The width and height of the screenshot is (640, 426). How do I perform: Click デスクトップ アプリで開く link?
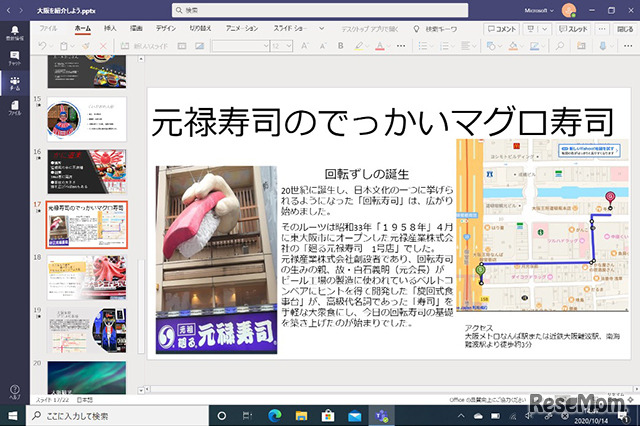(370, 29)
